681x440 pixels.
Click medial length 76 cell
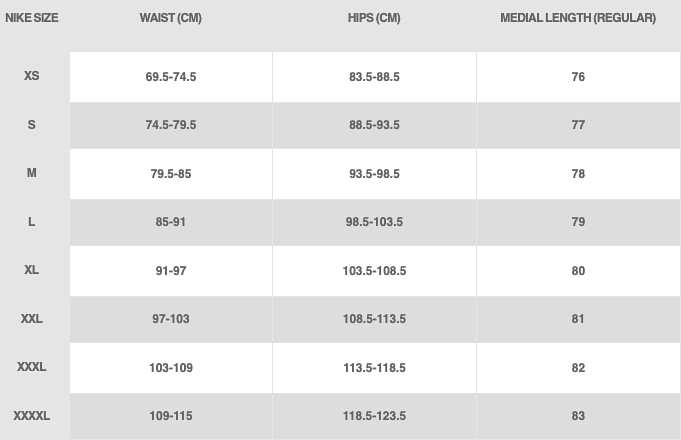point(578,77)
